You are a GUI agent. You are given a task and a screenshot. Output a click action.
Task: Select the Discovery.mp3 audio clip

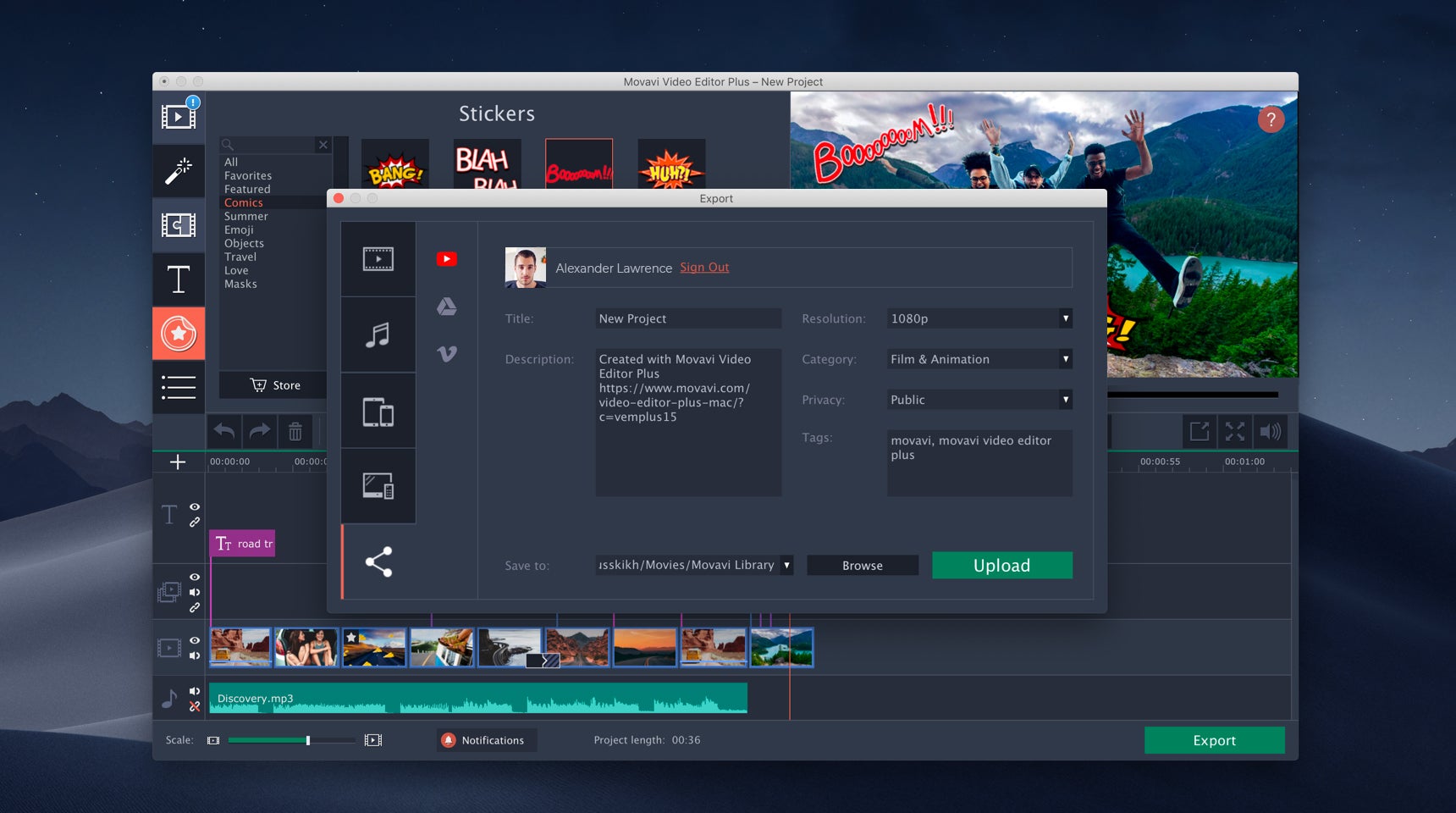[x=478, y=698]
